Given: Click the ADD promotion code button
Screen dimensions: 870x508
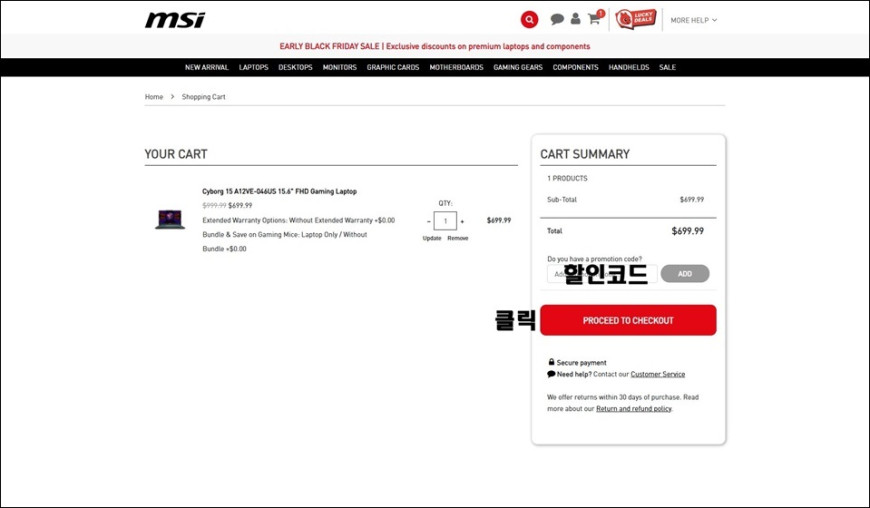Looking at the screenshot, I should (685, 273).
